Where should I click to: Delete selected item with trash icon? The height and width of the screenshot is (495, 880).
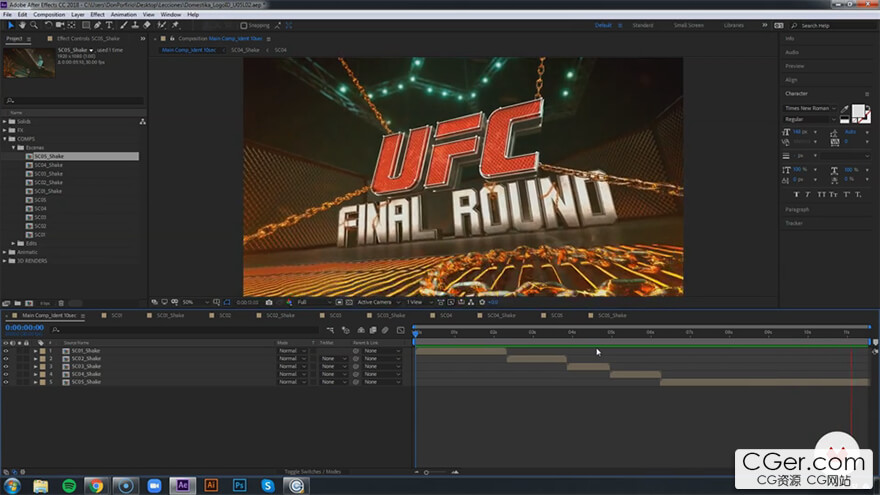click(x=61, y=303)
